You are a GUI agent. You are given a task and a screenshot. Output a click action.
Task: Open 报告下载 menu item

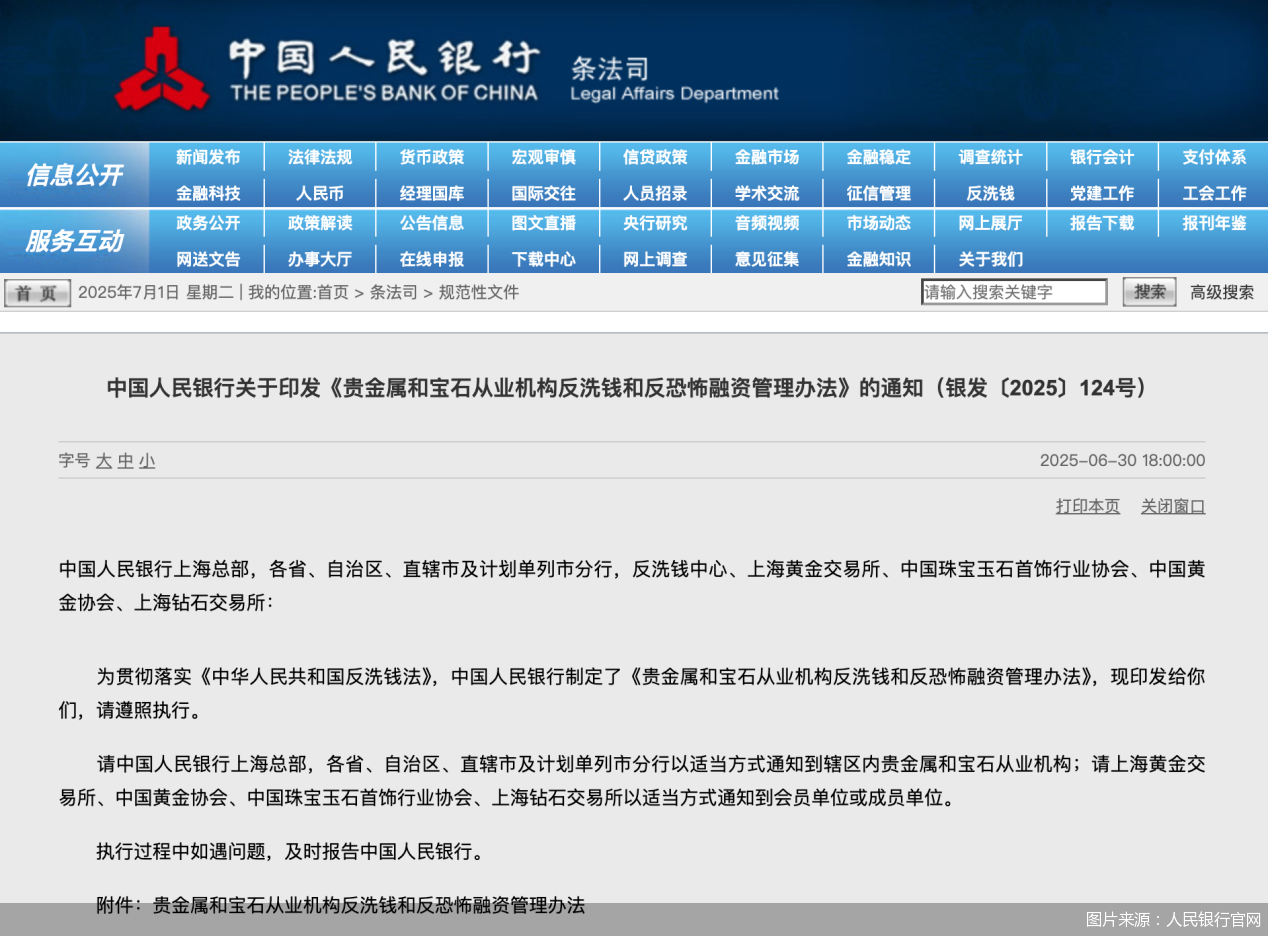point(1102,223)
